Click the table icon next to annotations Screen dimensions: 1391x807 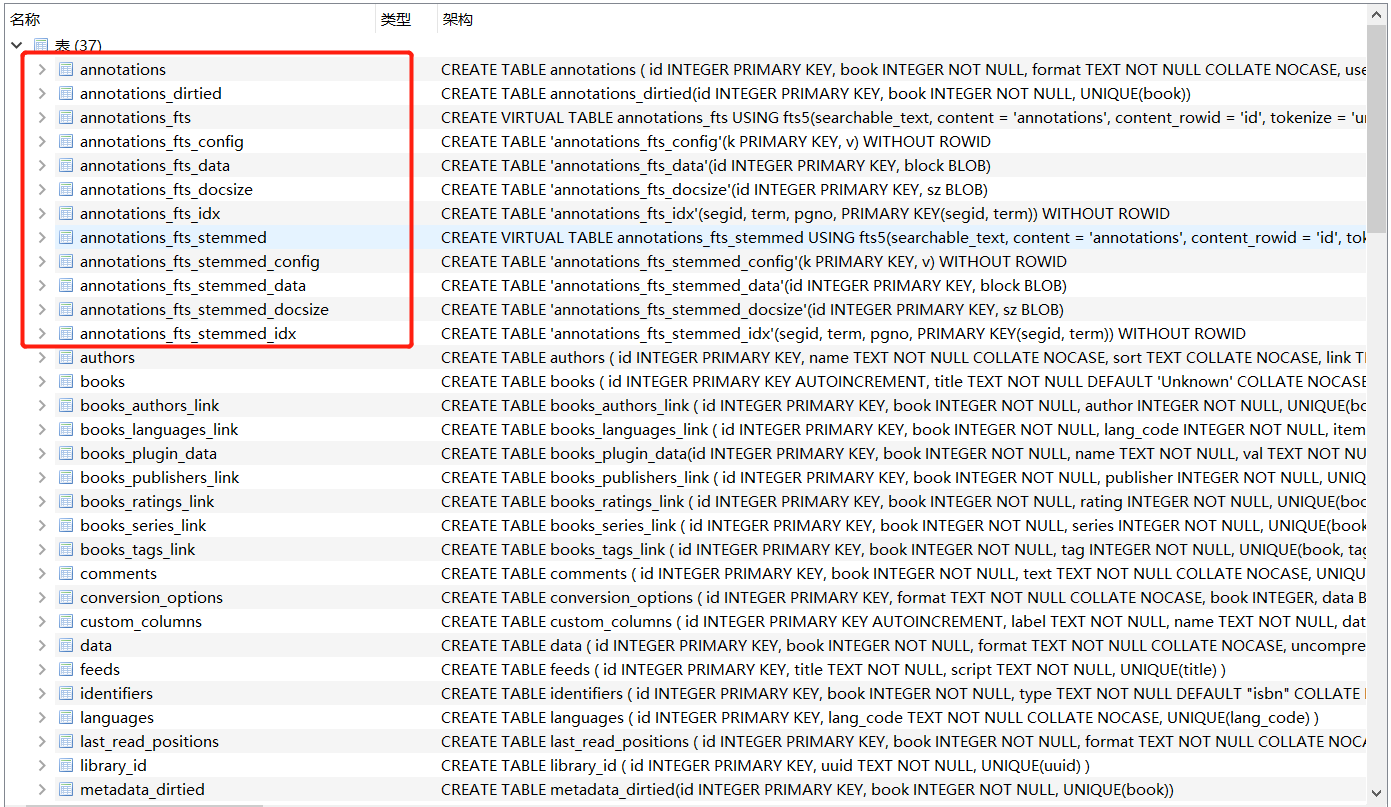pyautogui.click(x=65, y=69)
